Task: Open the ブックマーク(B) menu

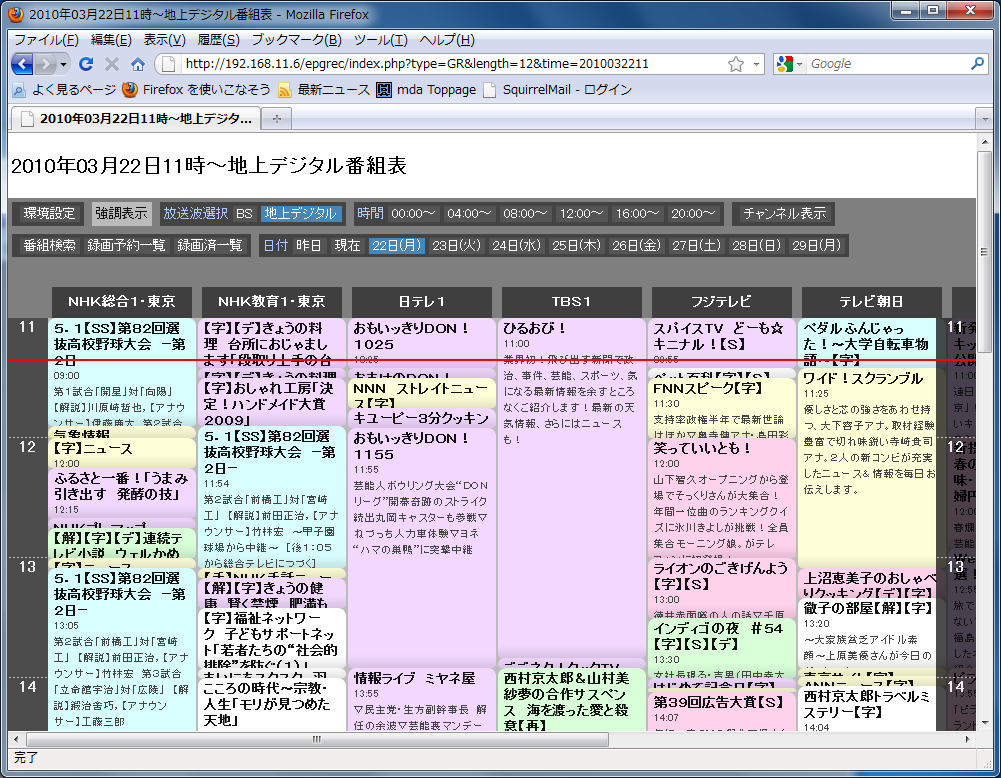Action: click(x=297, y=40)
